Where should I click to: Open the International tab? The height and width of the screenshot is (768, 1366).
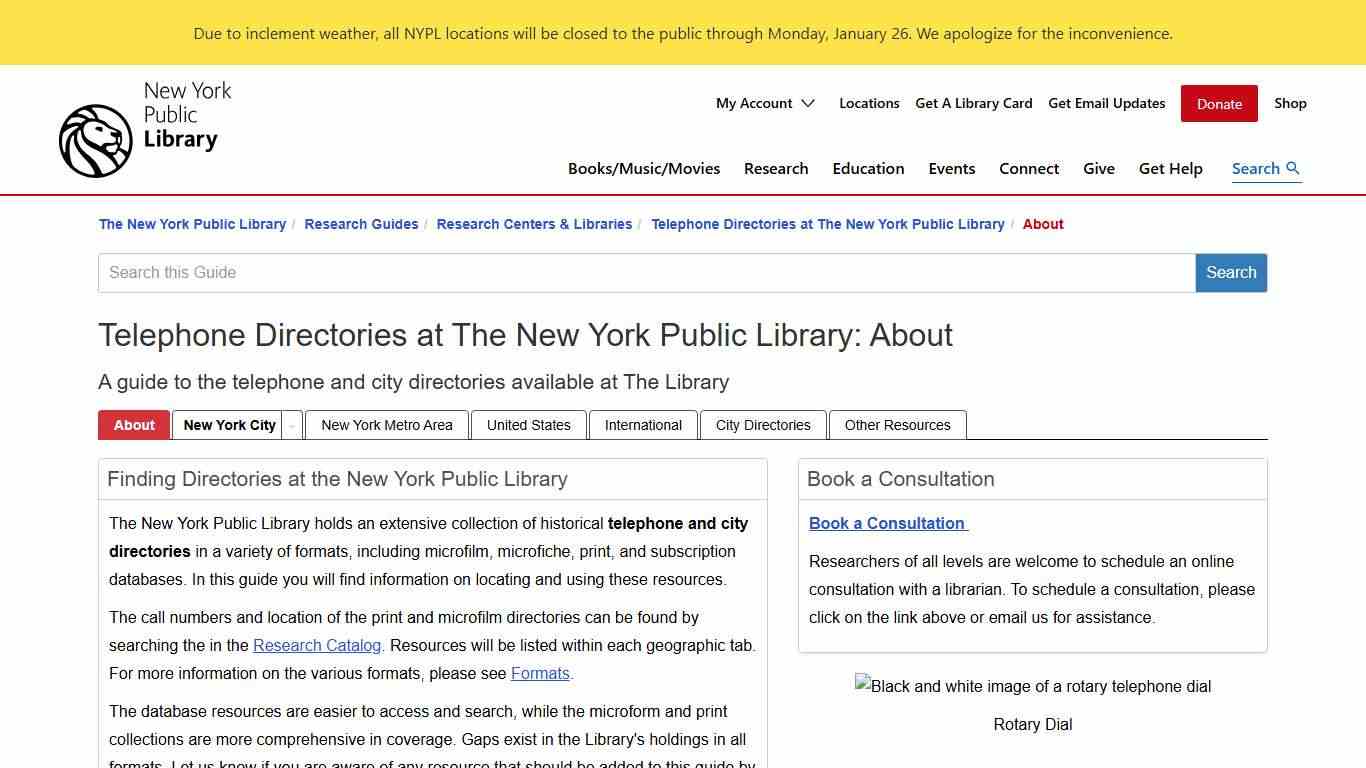pyautogui.click(x=643, y=425)
